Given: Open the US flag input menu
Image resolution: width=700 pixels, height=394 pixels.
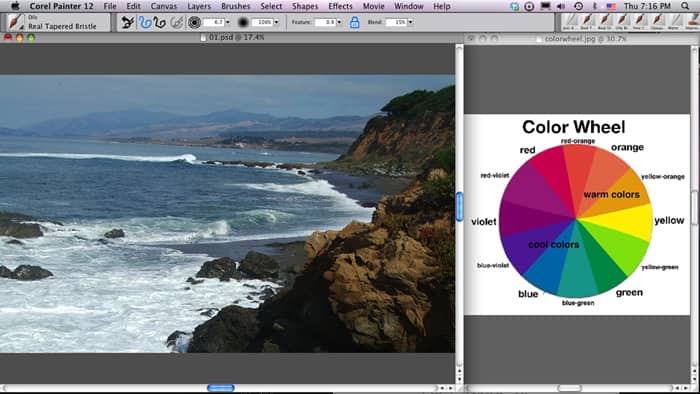Looking at the screenshot, I should (611, 6).
